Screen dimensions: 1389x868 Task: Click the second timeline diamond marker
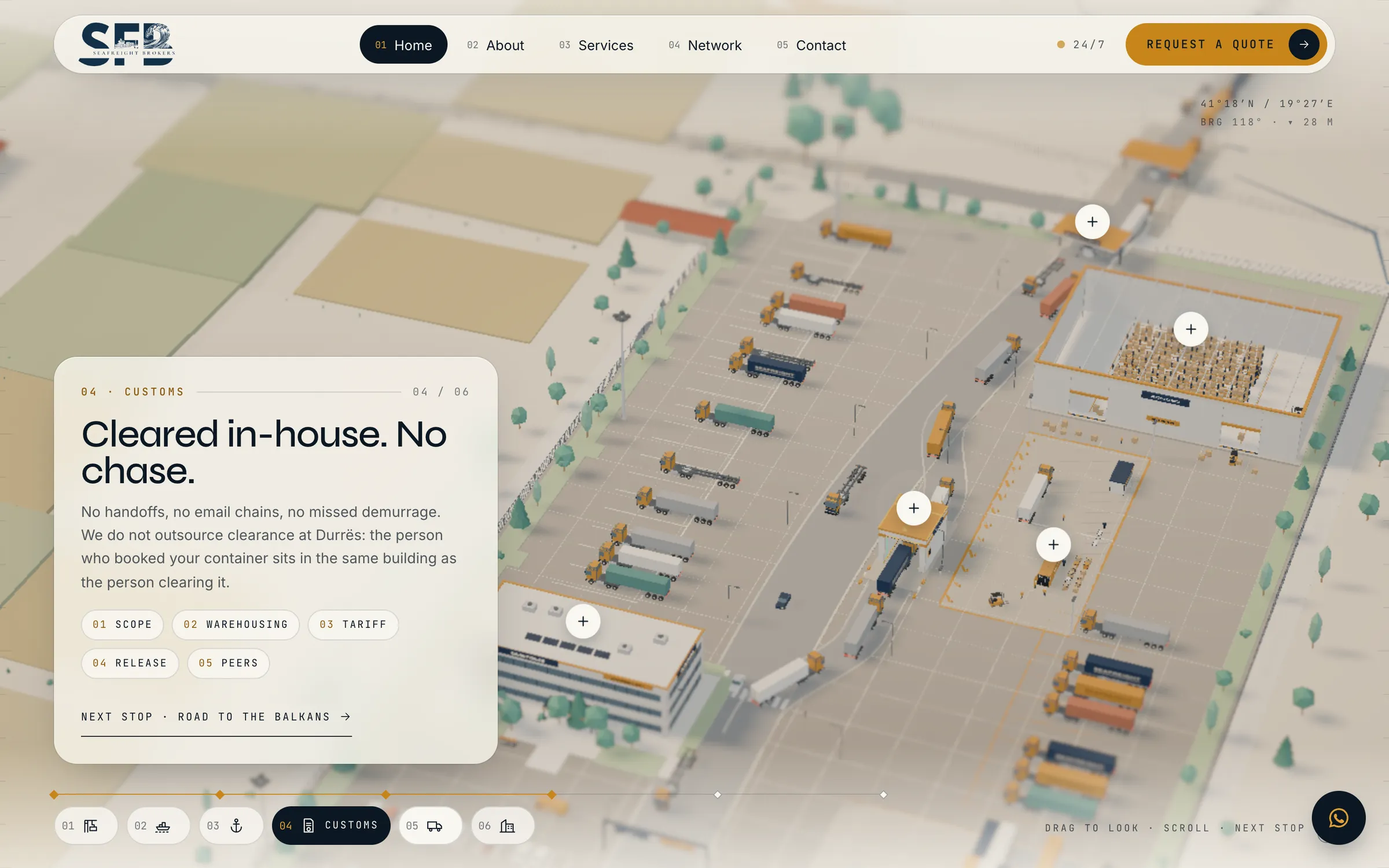(220, 795)
